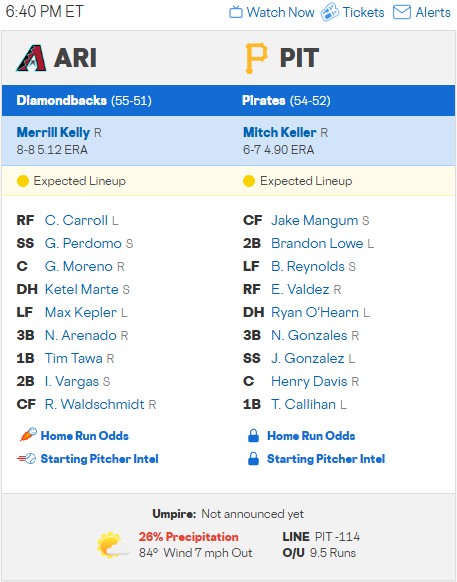Click the Pittsburgh Pirates P logo
The height and width of the screenshot is (582, 457).
click(256, 58)
